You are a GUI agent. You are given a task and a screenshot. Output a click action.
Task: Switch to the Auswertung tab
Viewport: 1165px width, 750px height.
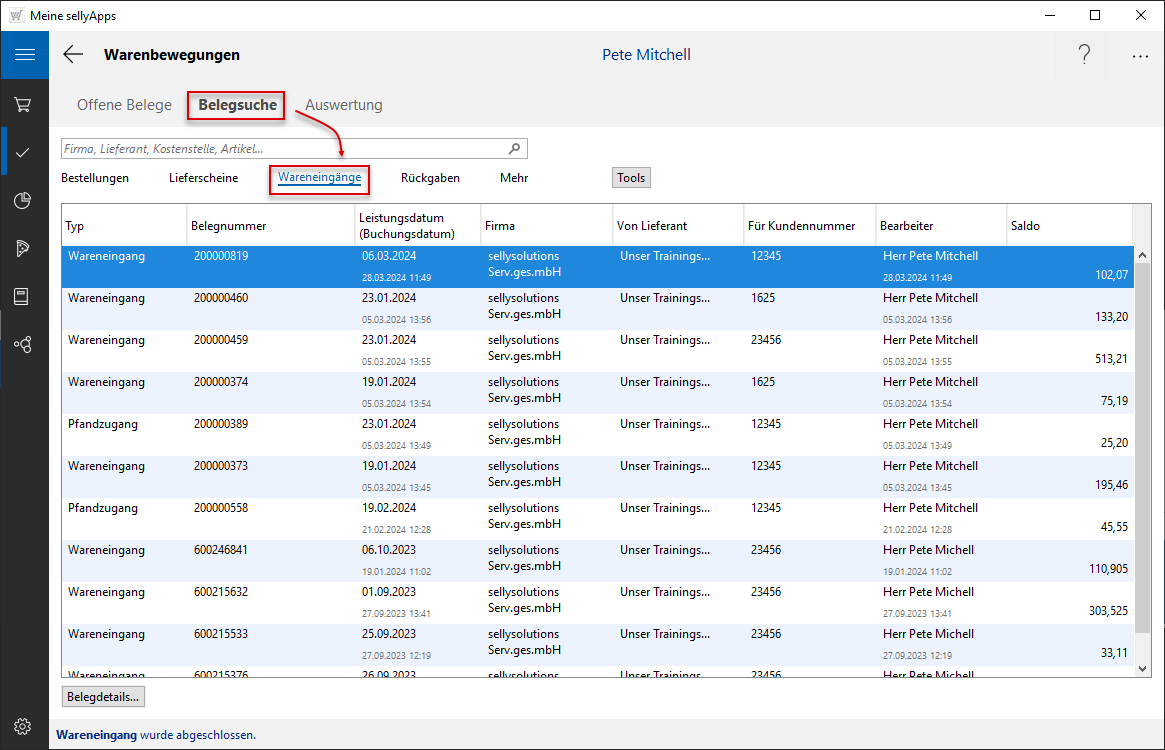[343, 105]
